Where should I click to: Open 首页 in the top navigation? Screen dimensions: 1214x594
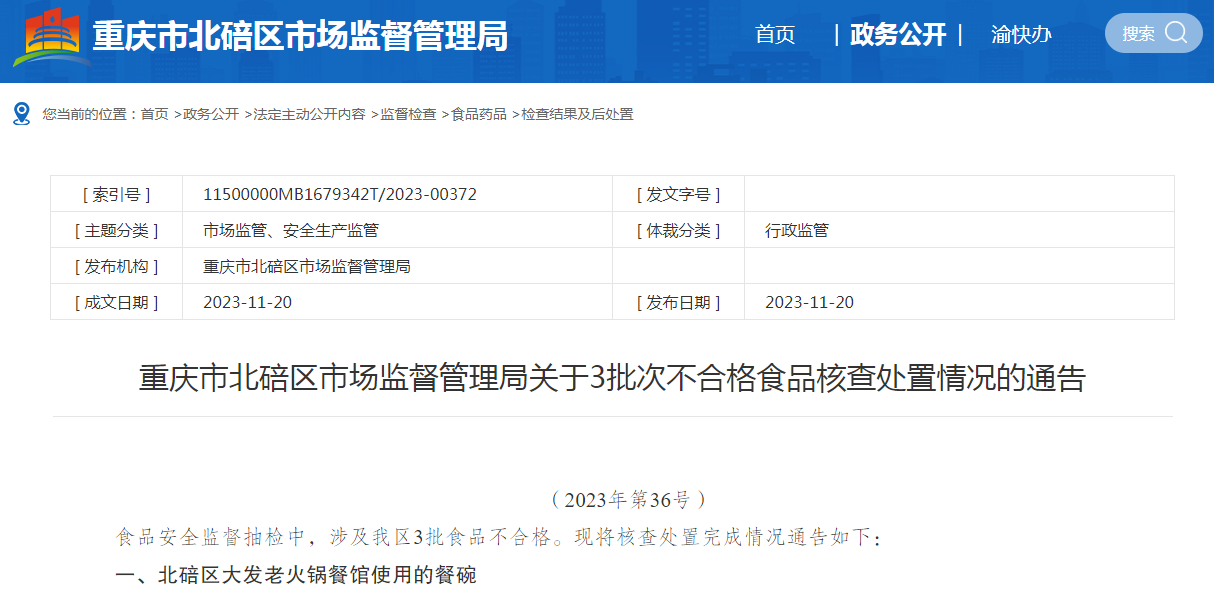775,35
